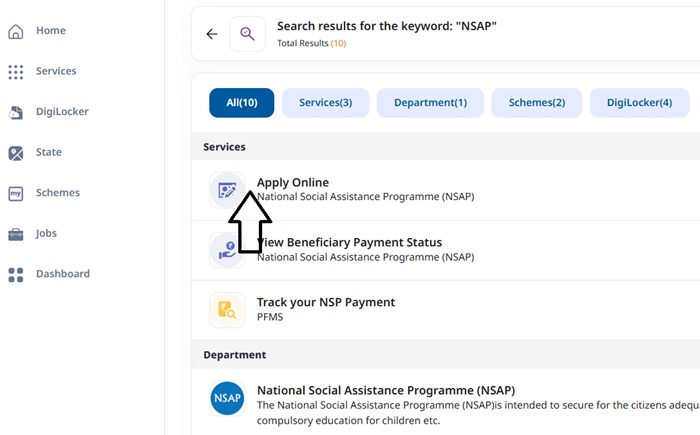Viewport: 700px width, 435px height.
Task: Click the Jobs briefcase icon
Action: pos(16,234)
